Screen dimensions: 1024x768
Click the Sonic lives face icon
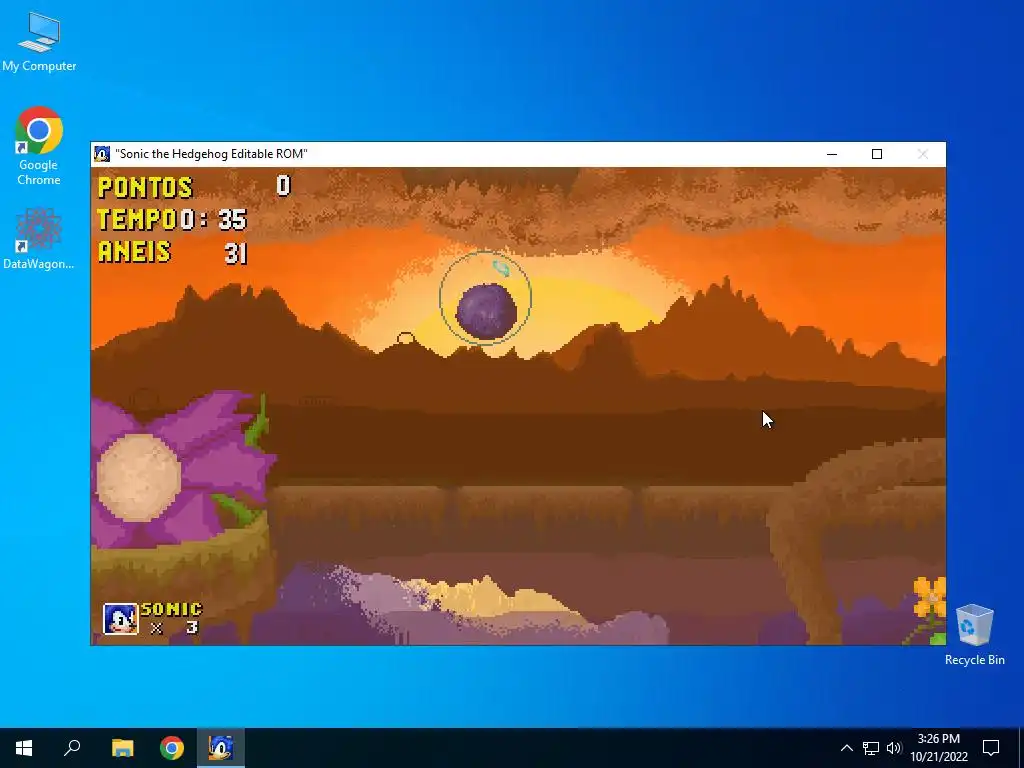pyautogui.click(x=121, y=618)
